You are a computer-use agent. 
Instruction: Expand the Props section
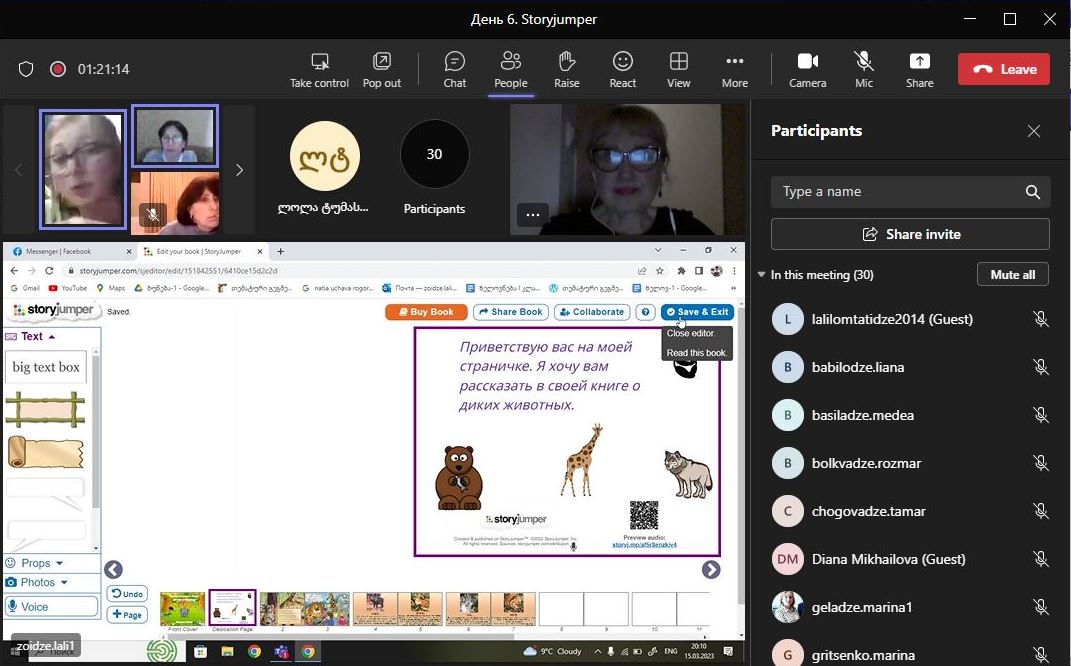pos(34,564)
